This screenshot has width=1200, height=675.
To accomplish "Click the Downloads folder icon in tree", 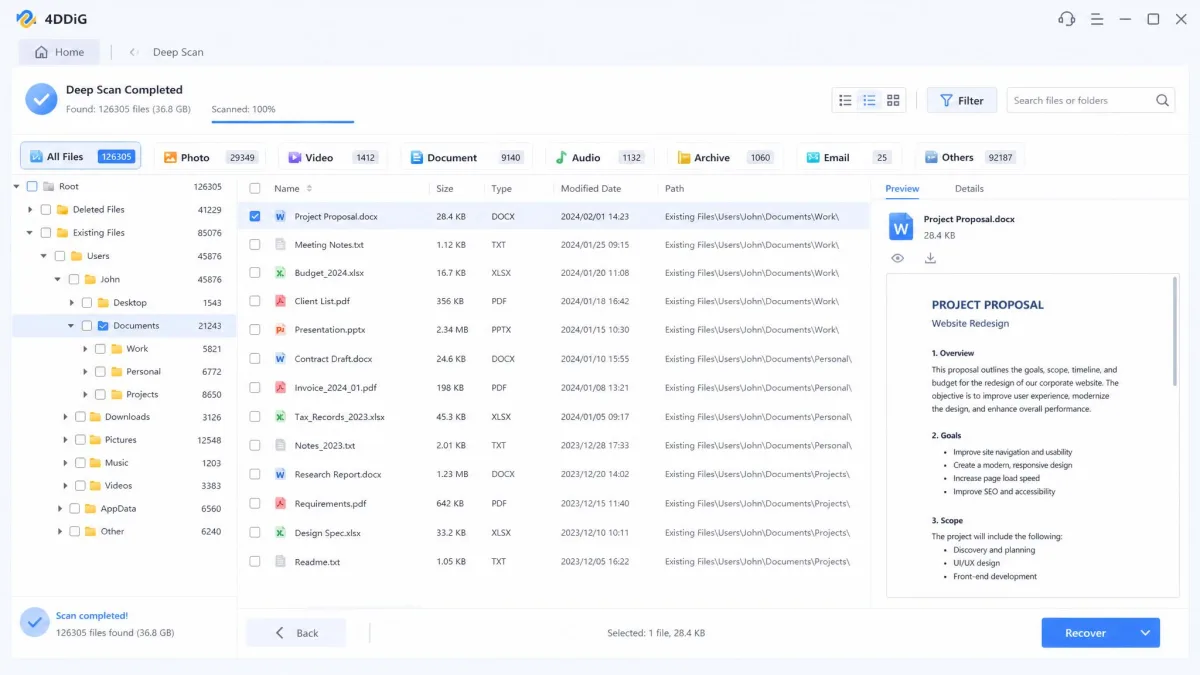I will 95,417.
